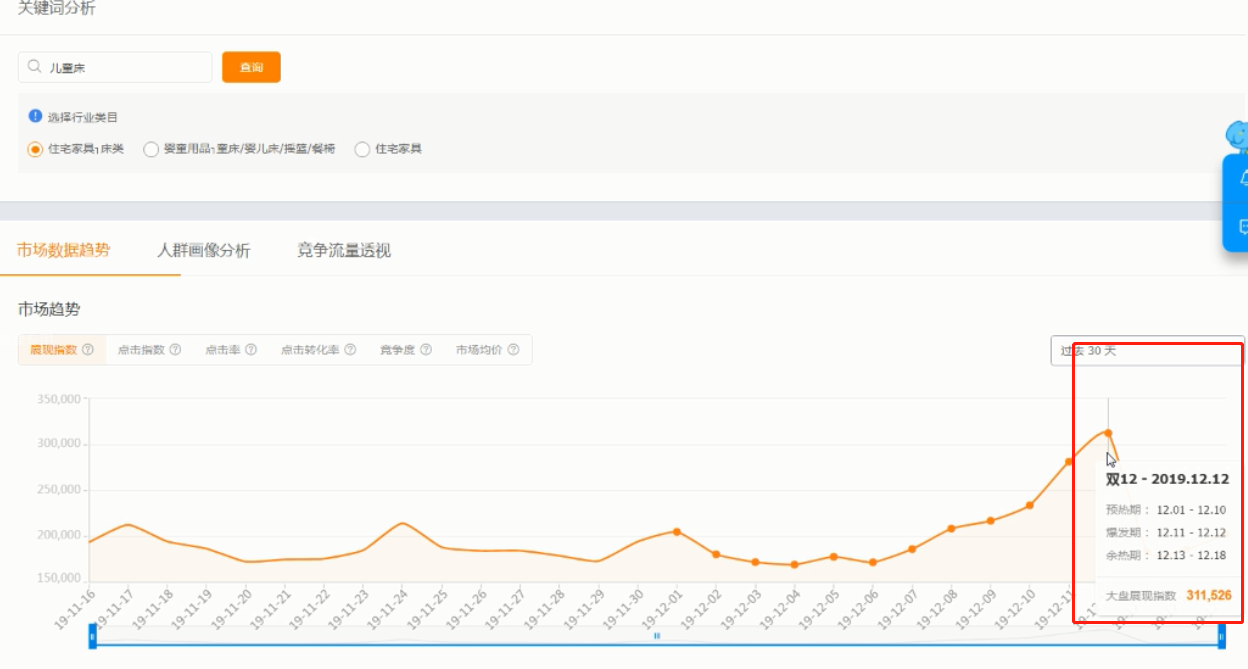Click the 19-12-01 data point on chart
The height and width of the screenshot is (669, 1248).
(x=677, y=531)
